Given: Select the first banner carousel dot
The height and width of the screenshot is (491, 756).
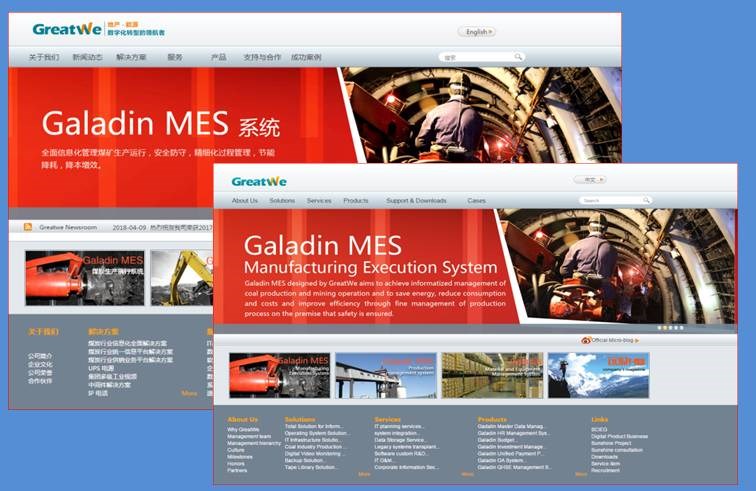Looking at the screenshot, I should pyautogui.click(x=660, y=328).
